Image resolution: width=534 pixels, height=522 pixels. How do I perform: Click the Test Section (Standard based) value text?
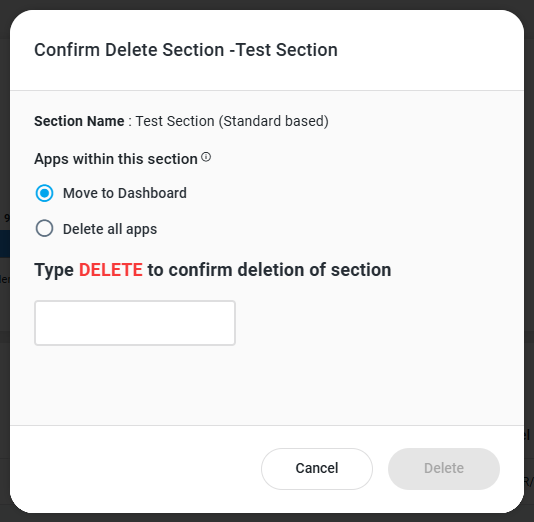coord(232,121)
